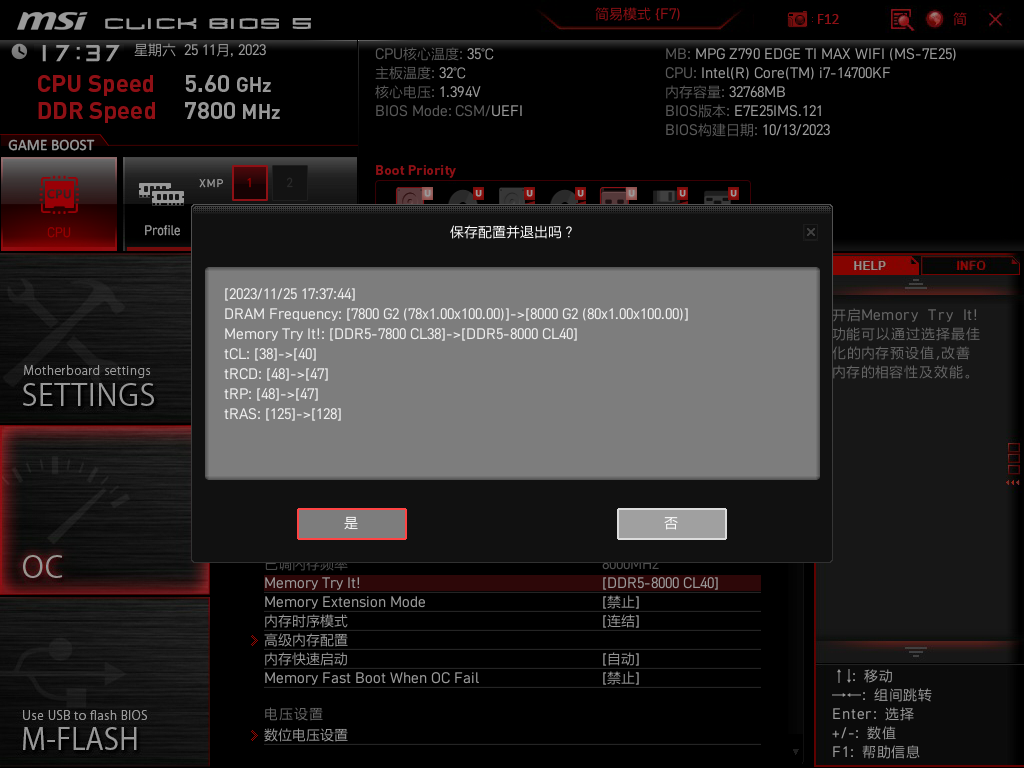Screen dimensions: 1024x768
Task: Open M-FLASH BIOS update section
Action: pyautogui.click(x=104, y=682)
